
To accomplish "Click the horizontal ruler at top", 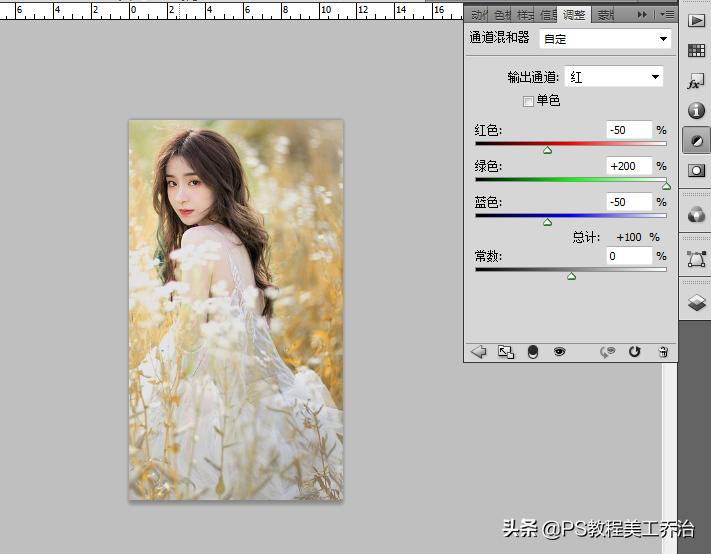I will (x=231, y=11).
